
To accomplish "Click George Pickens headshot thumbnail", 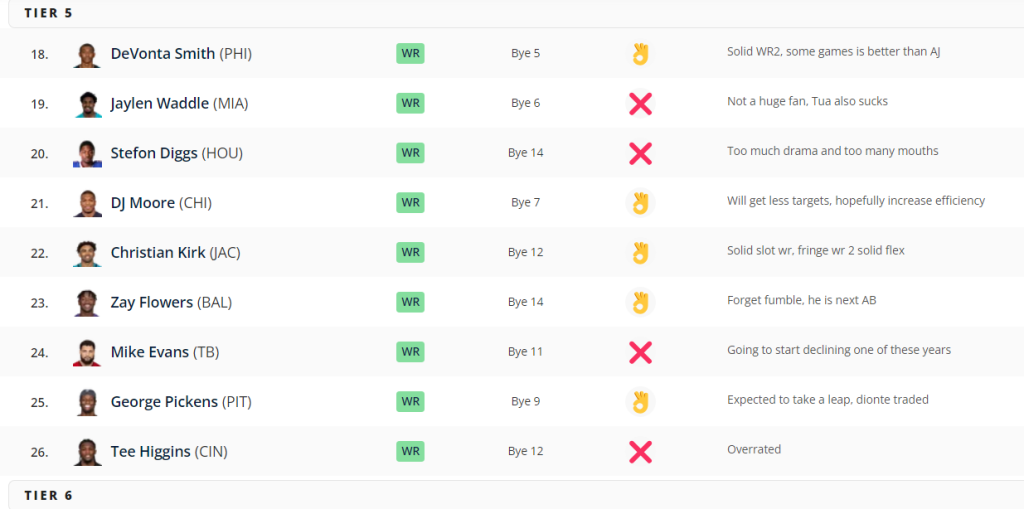I will pyautogui.click(x=88, y=402).
